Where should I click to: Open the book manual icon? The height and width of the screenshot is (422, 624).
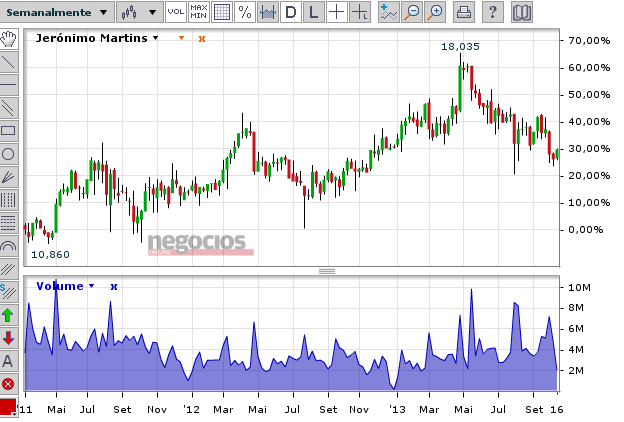coord(522,12)
